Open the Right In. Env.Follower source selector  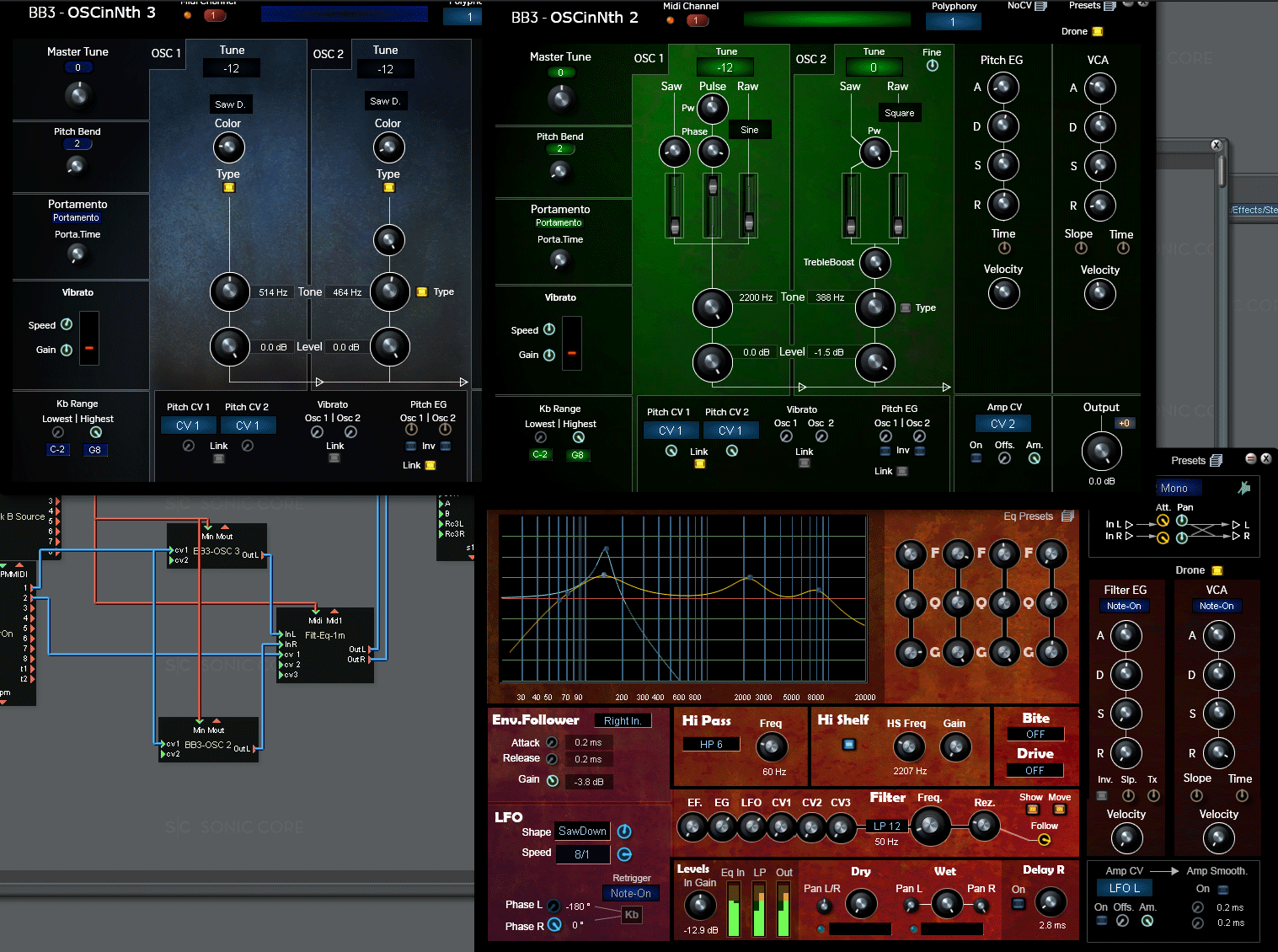pos(623,720)
